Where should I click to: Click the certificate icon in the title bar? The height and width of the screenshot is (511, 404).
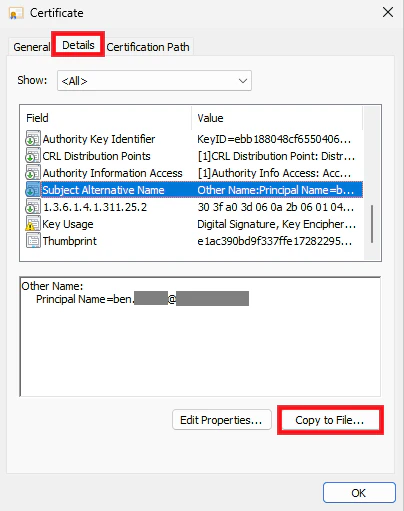point(16,13)
